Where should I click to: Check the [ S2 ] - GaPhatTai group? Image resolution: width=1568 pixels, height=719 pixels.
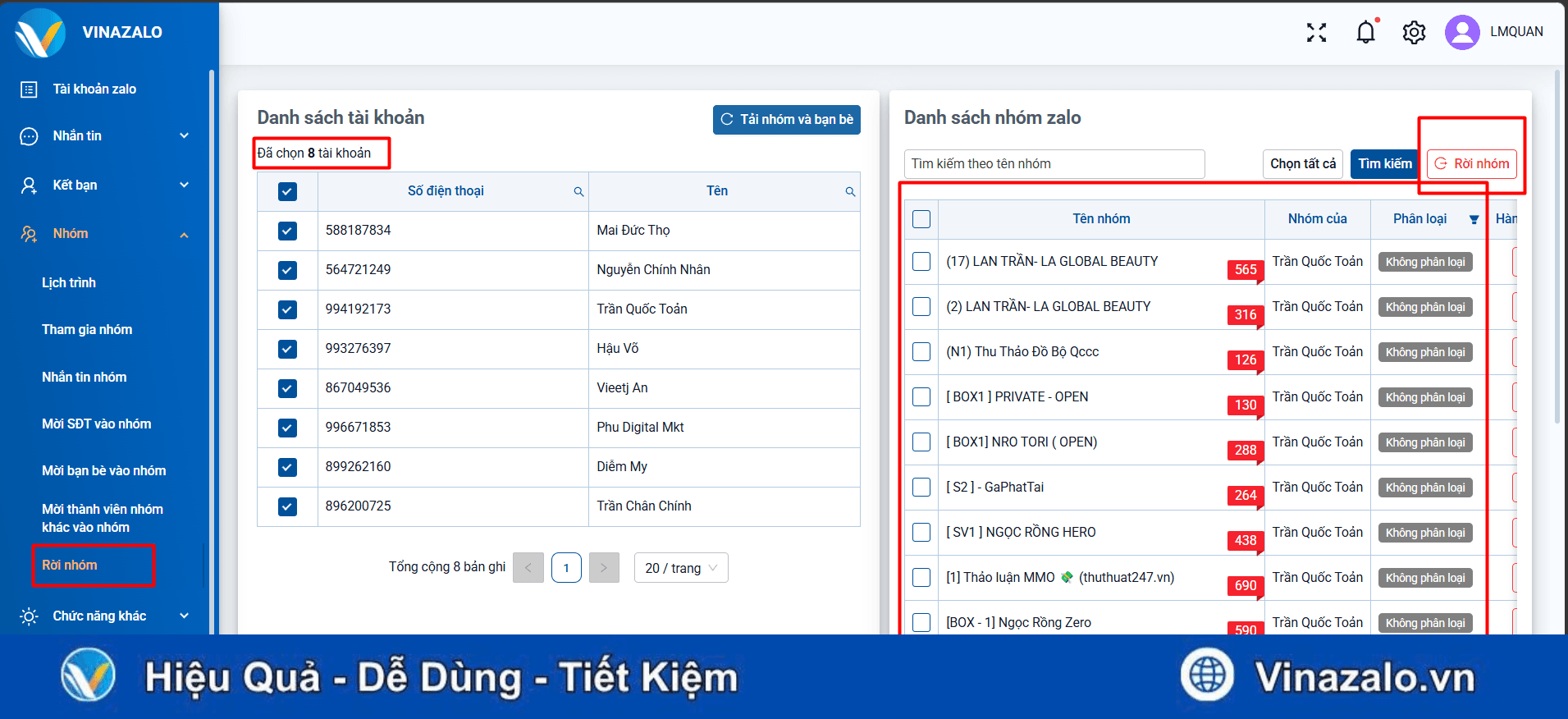(x=921, y=487)
